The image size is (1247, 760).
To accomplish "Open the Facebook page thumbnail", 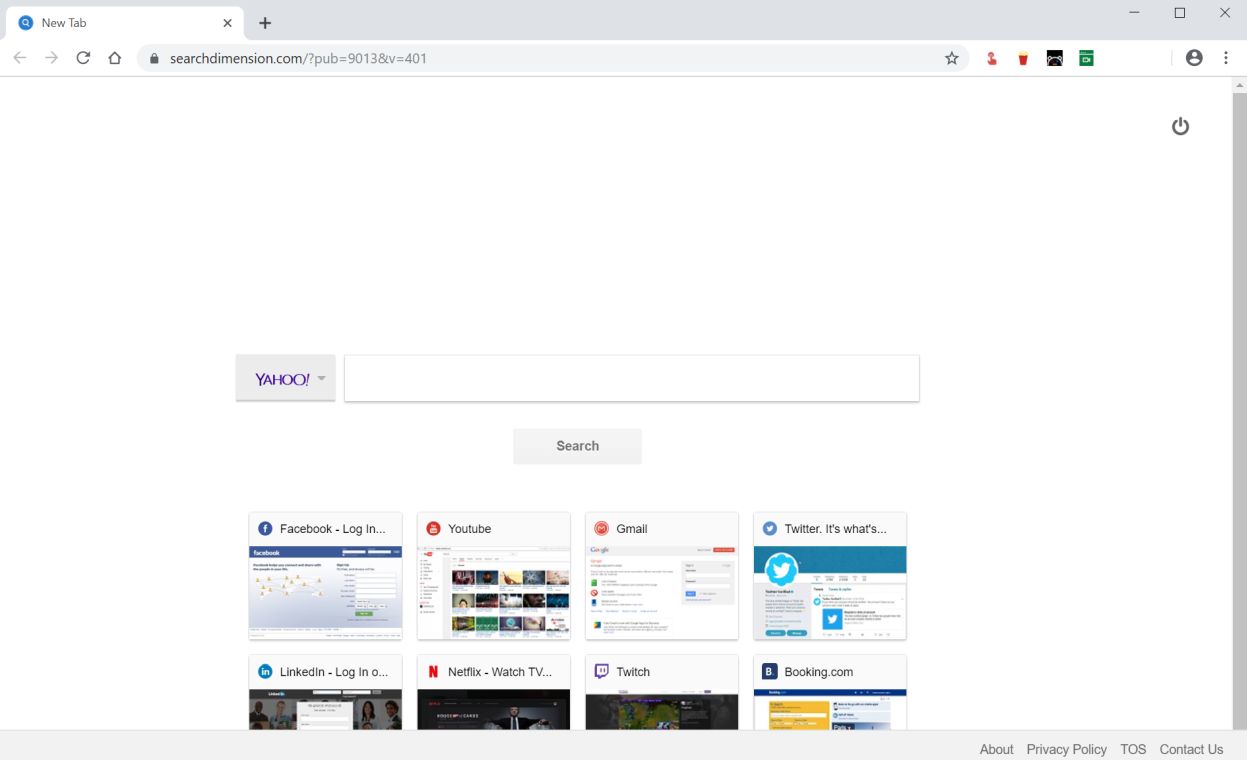I will pyautogui.click(x=326, y=592).
